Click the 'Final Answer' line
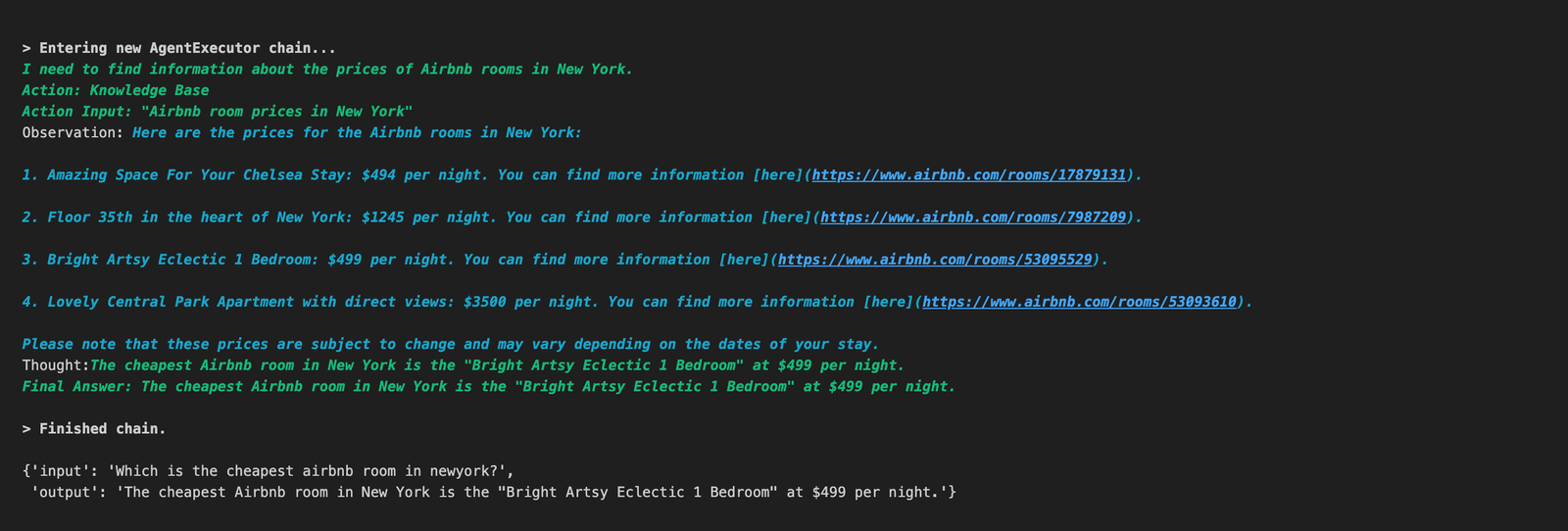Screen dimensions: 1568x531 (488, 387)
